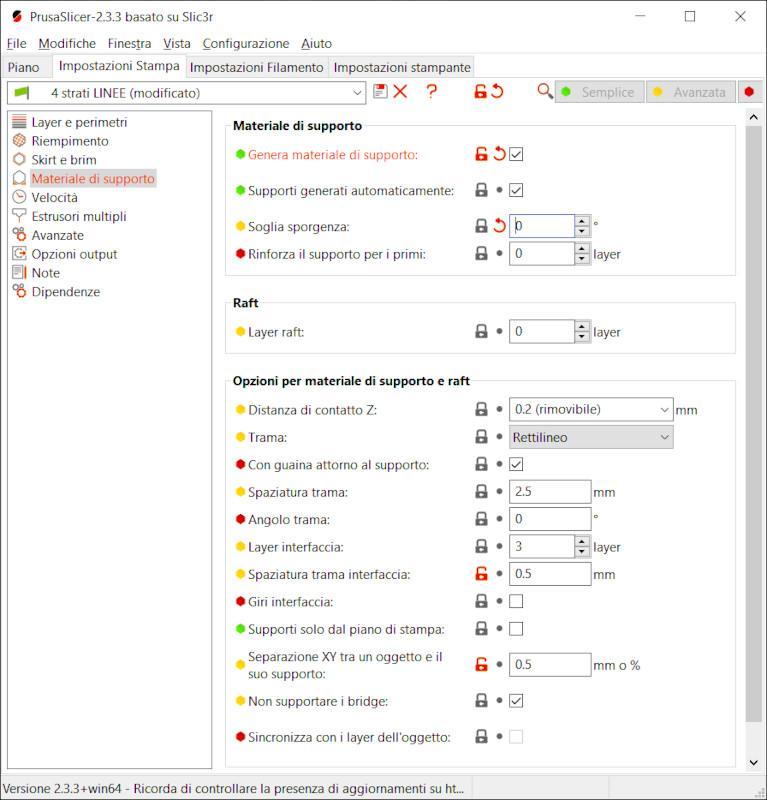
Task: Click the red unlocked lock beside Genera materiale di supporto
Action: coord(481,154)
